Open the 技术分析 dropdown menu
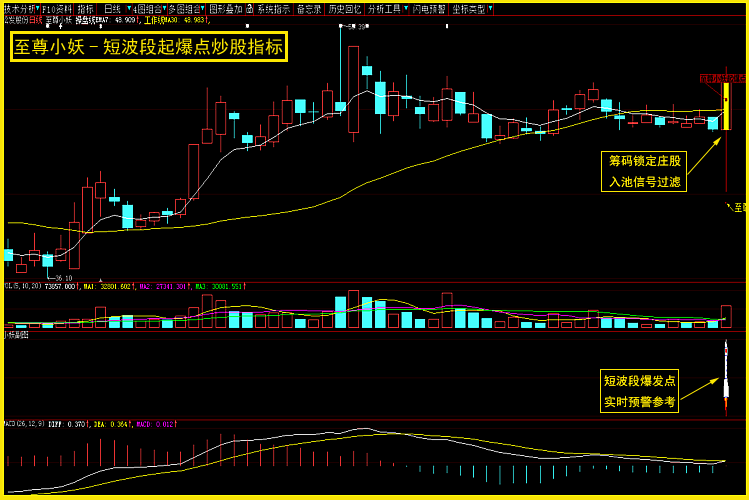Screen dimensions: 749x500 click(x=20, y=8)
